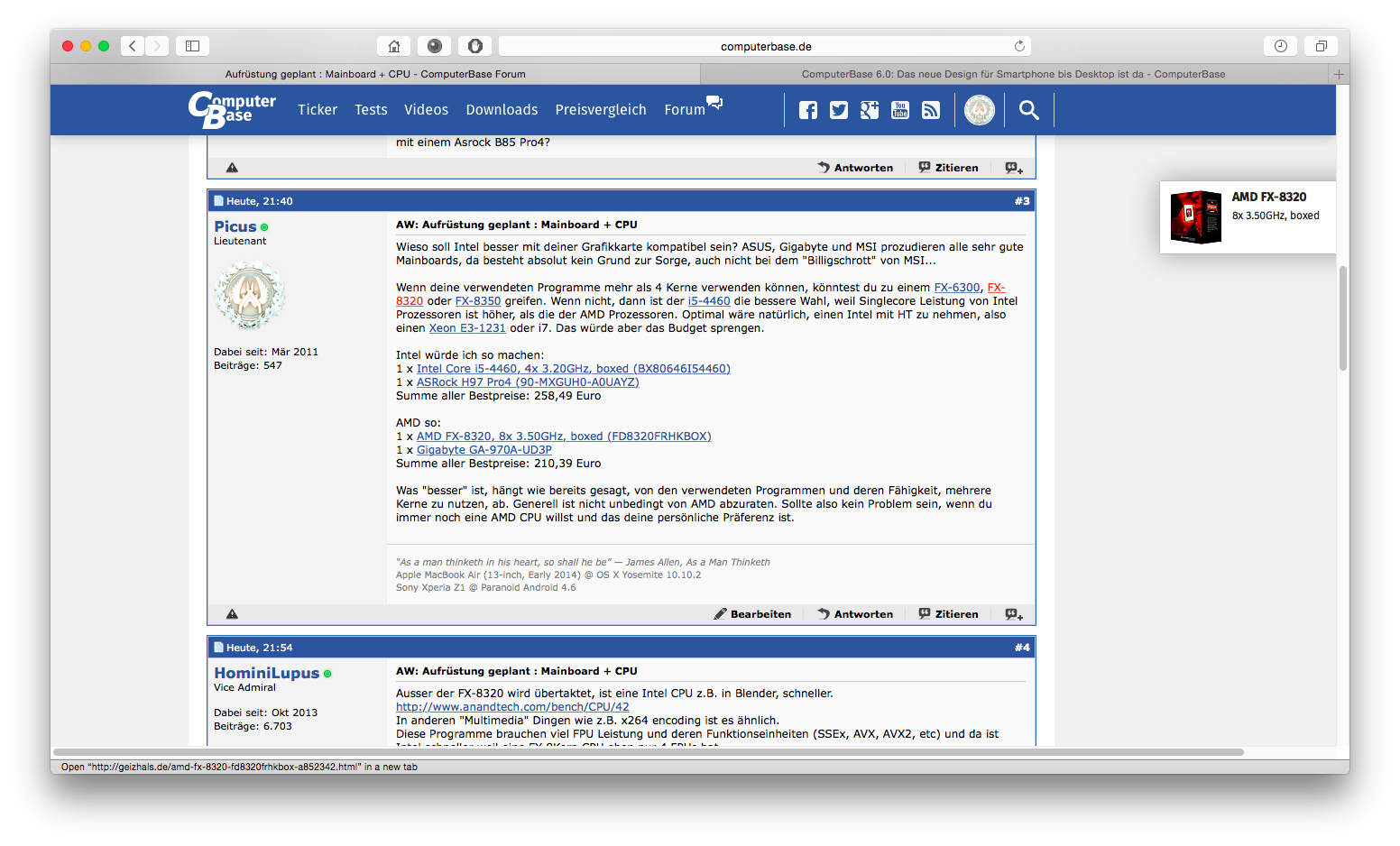Go back with Safari back arrow
Viewport: 1400px width, 846px height.
pos(133,46)
